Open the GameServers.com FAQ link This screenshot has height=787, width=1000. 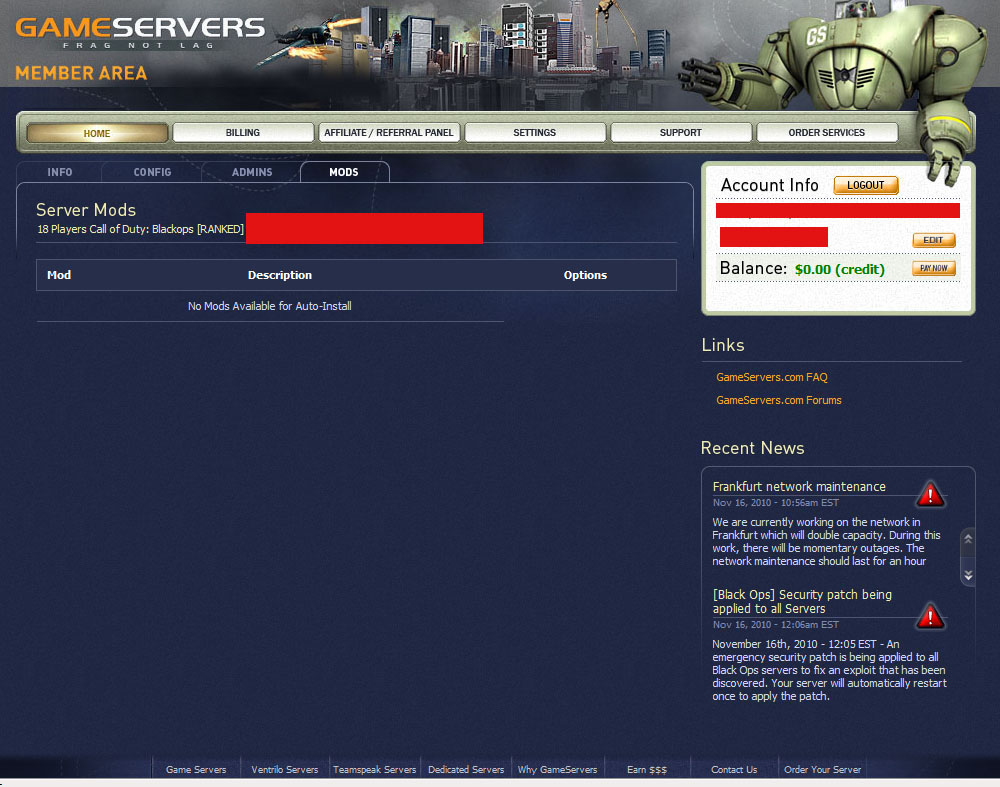[x=772, y=377]
